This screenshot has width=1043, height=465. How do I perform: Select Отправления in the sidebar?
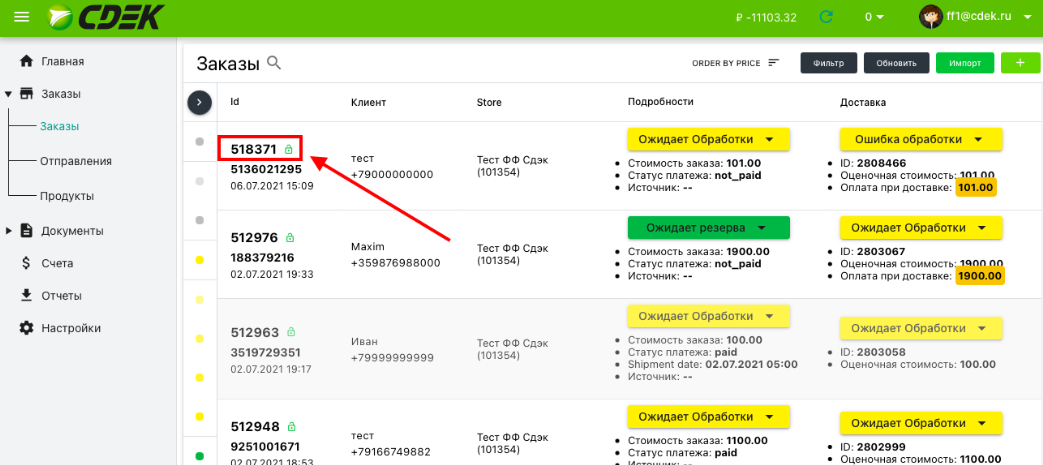pos(76,162)
